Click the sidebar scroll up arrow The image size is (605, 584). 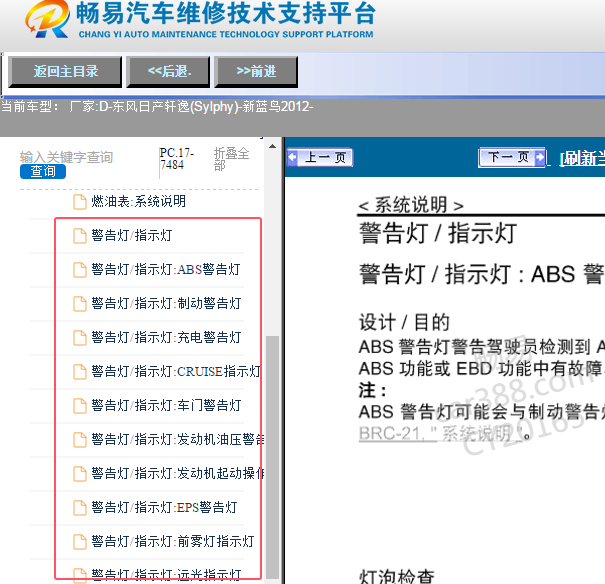click(x=272, y=146)
